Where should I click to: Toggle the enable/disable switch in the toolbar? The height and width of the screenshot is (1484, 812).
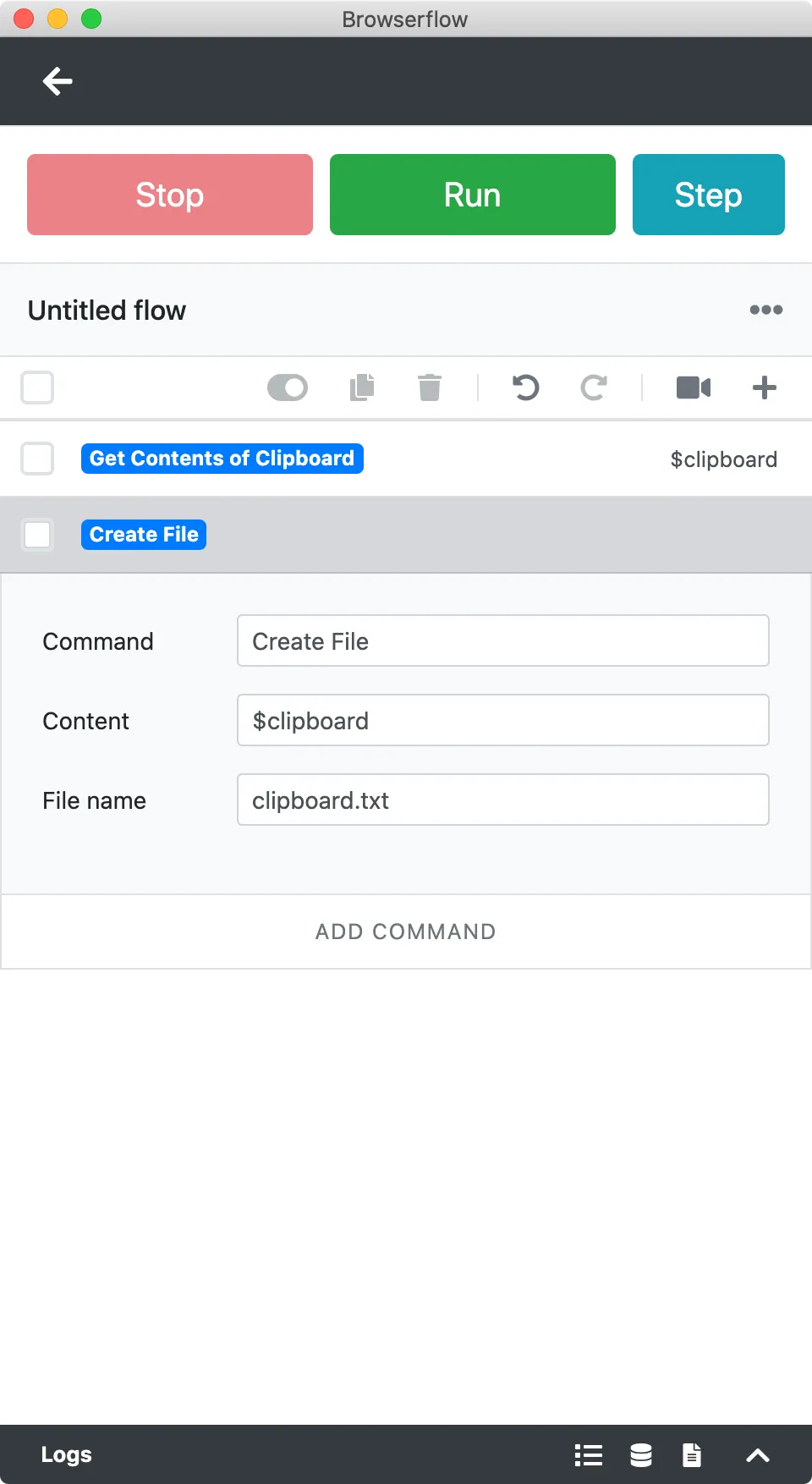[x=288, y=387]
